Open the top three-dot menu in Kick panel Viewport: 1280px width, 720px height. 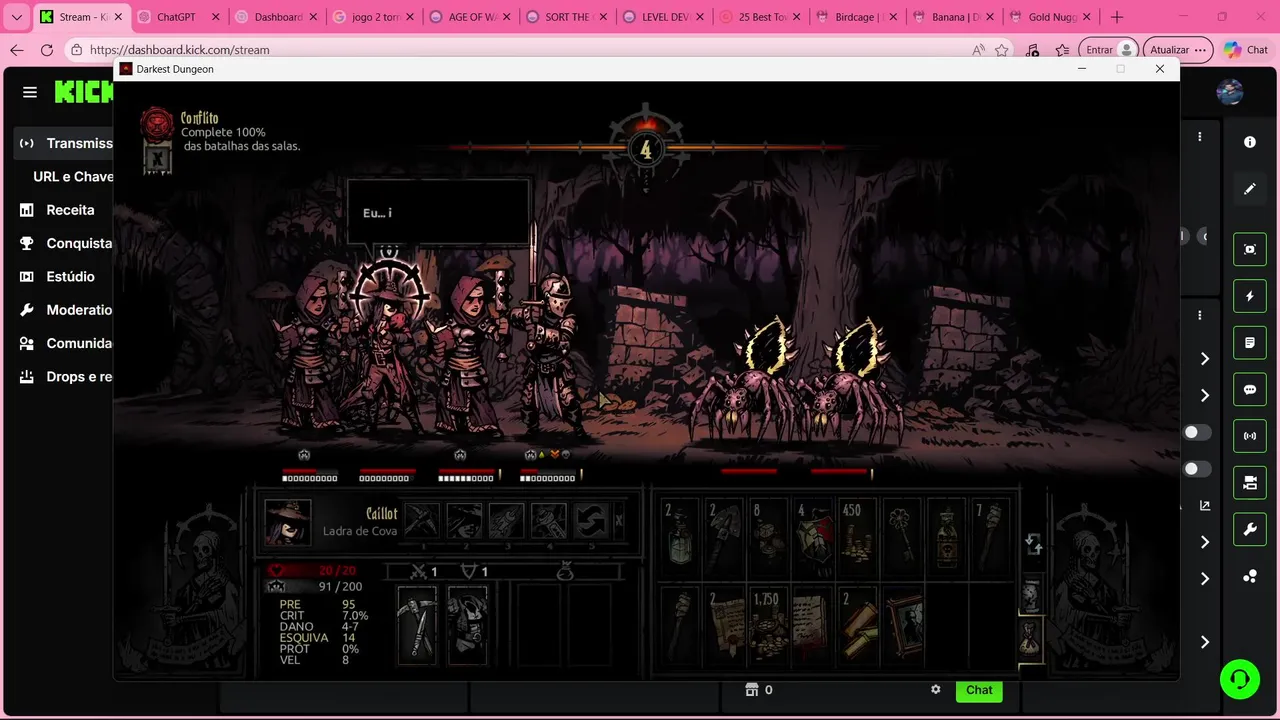(x=1200, y=137)
